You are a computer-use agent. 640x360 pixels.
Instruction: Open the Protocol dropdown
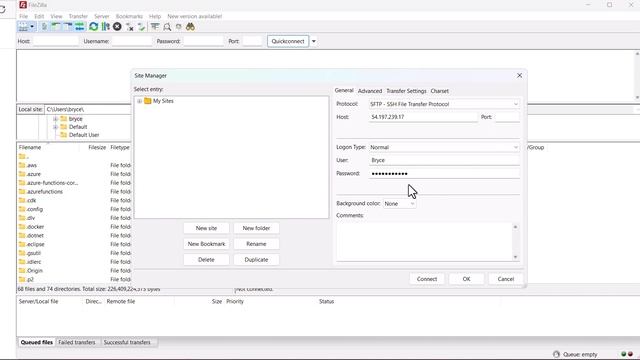[x=444, y=104]
